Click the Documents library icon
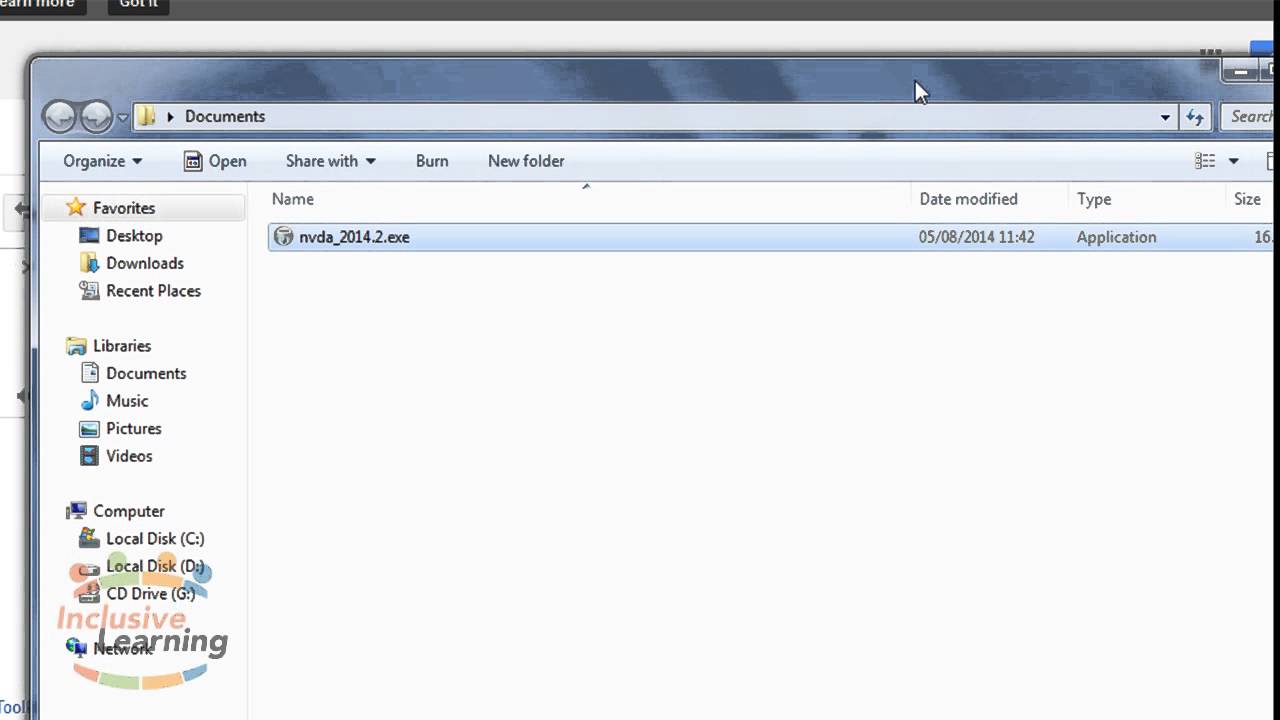Screen dimensions: 1280x720 tap(89, 373)
